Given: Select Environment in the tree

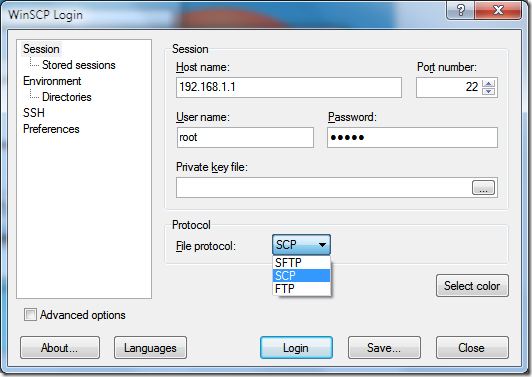Looking at the screenshot, I should [52, 81].
